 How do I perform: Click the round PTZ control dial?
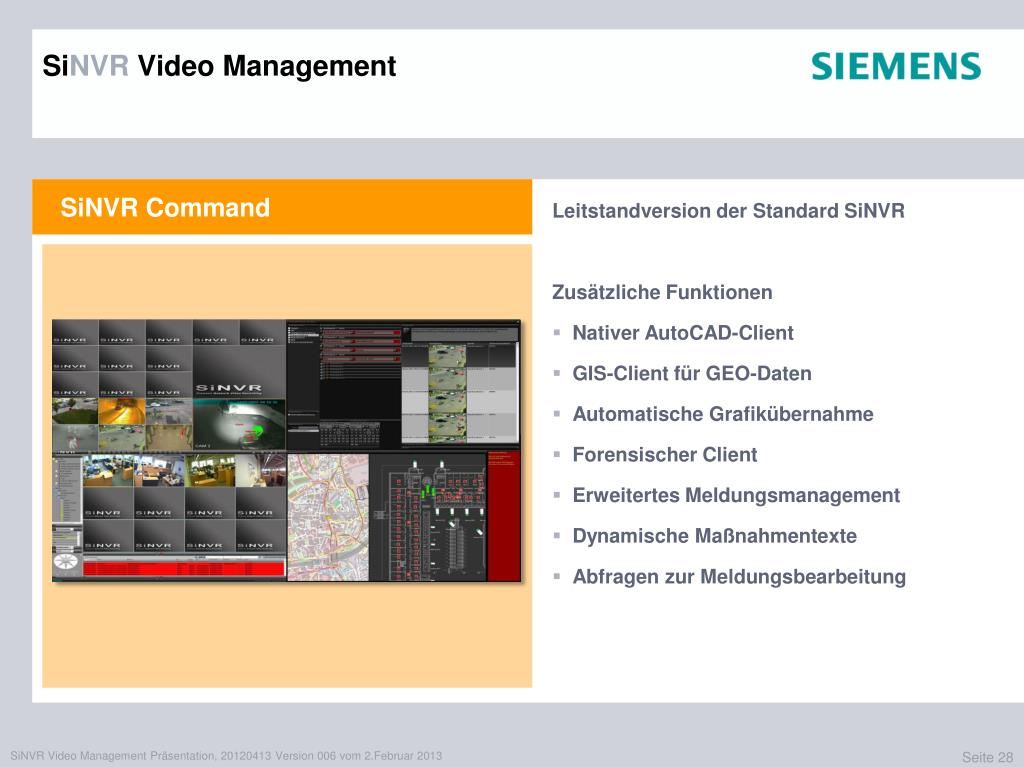coord(66,561)
